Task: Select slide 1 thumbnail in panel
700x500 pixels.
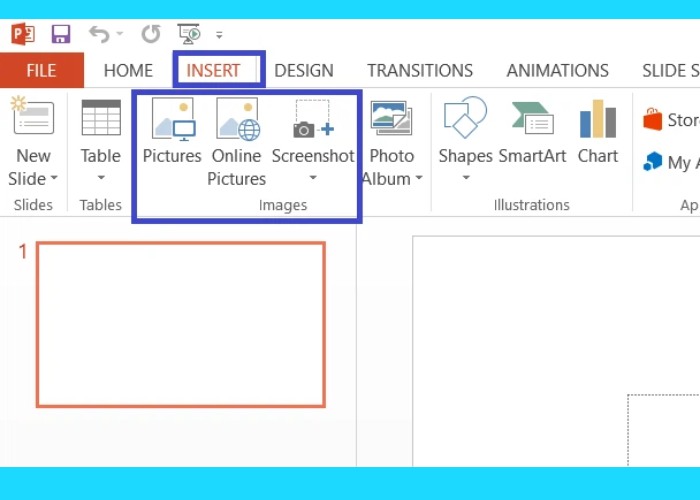Action: click(x=181, y=324)
